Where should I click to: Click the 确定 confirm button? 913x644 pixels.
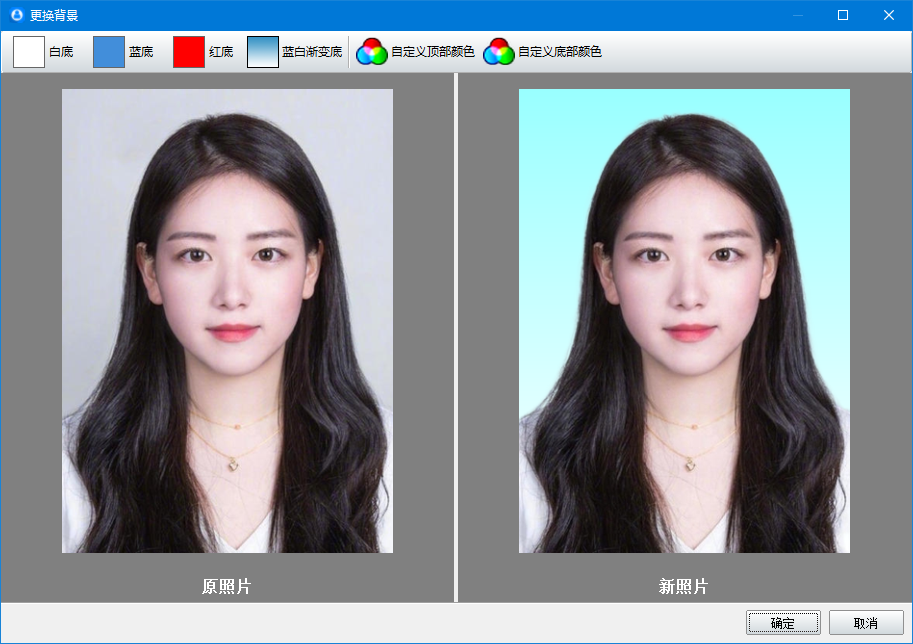(x=783, y=622)
